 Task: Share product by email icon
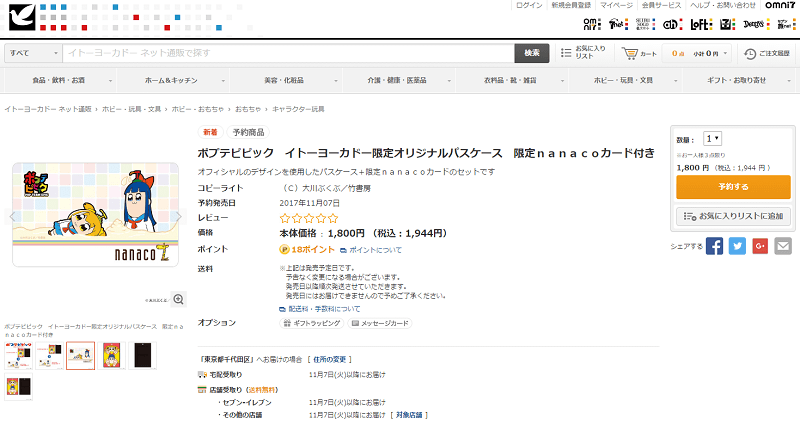[783, 246]
